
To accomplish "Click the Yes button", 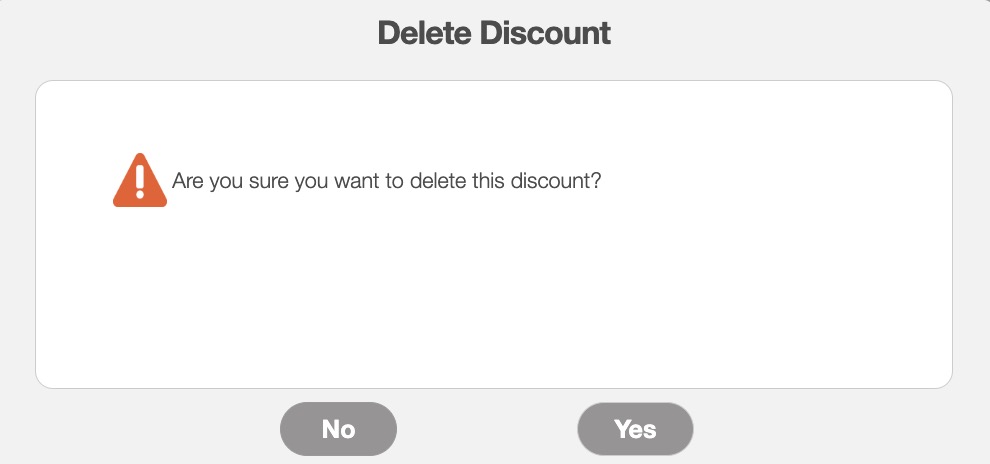I will coord(635,429).
